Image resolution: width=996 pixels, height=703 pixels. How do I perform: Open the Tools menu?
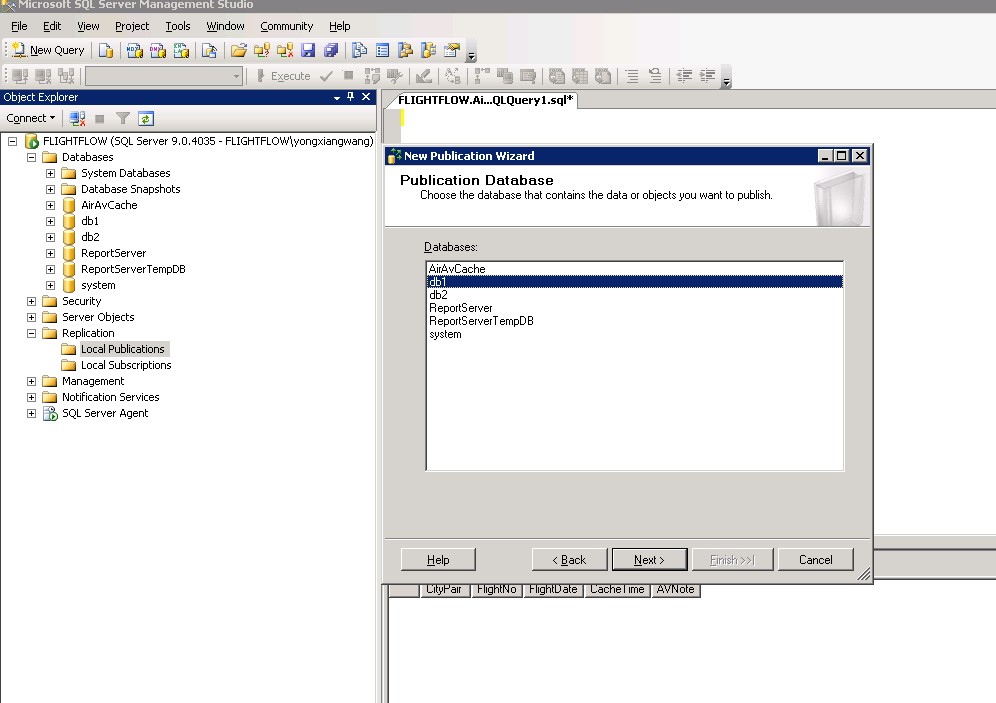[x=178, y=26]
